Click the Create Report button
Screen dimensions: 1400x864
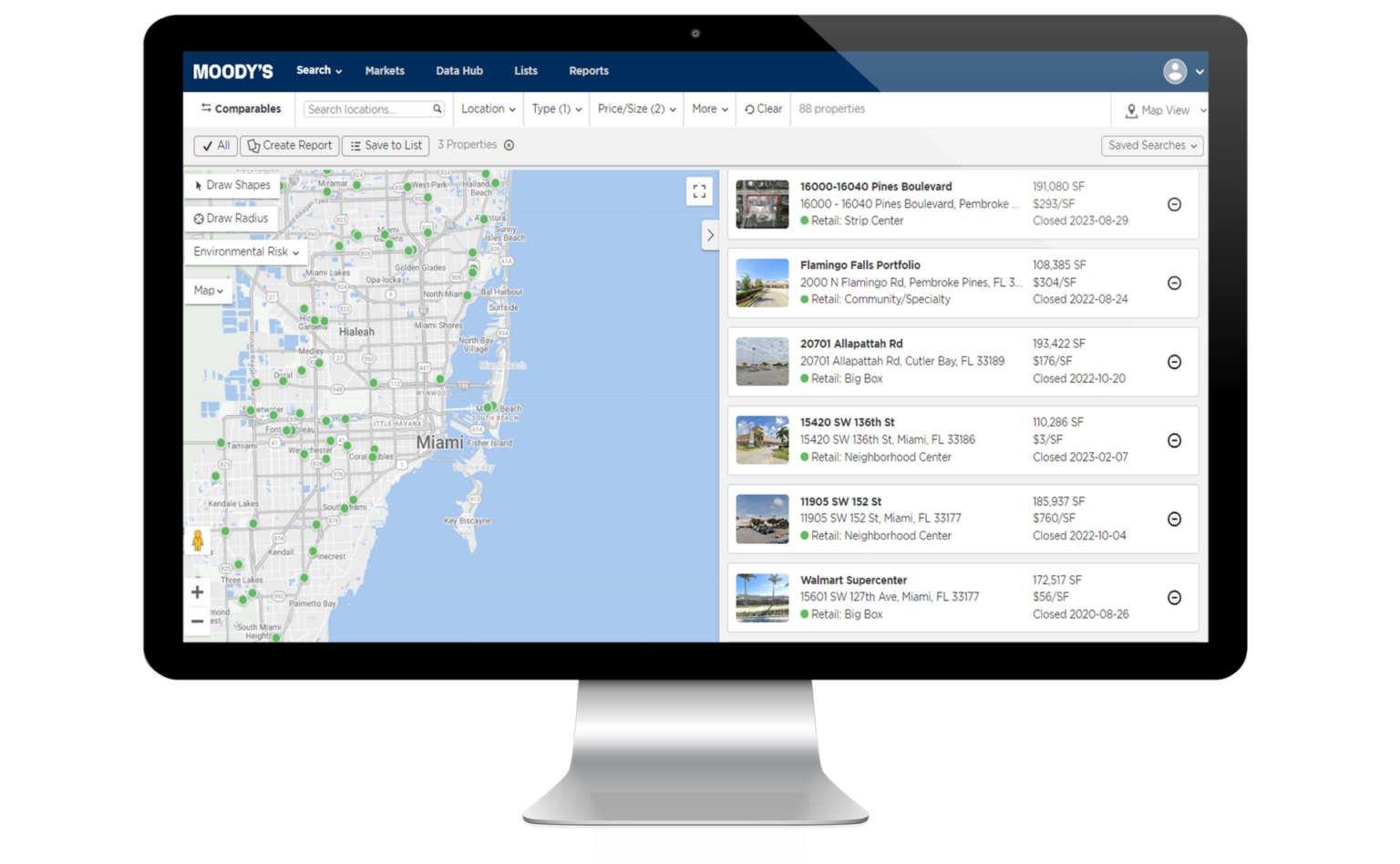289,145
